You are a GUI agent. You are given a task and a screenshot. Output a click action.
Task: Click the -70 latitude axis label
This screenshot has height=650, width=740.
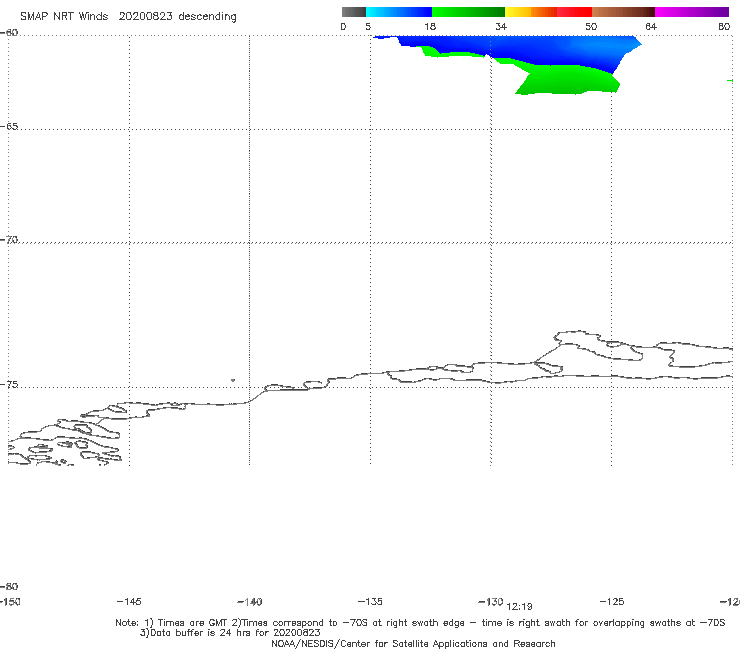coord(9,240)
